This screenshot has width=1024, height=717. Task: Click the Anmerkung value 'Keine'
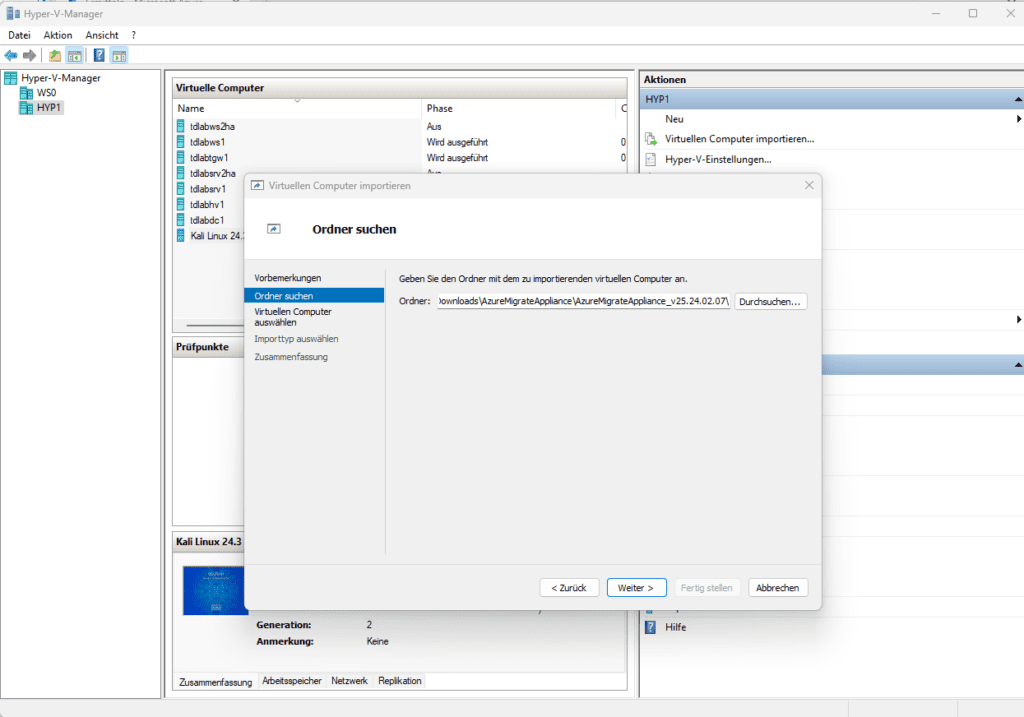click(x=377, y=641)
